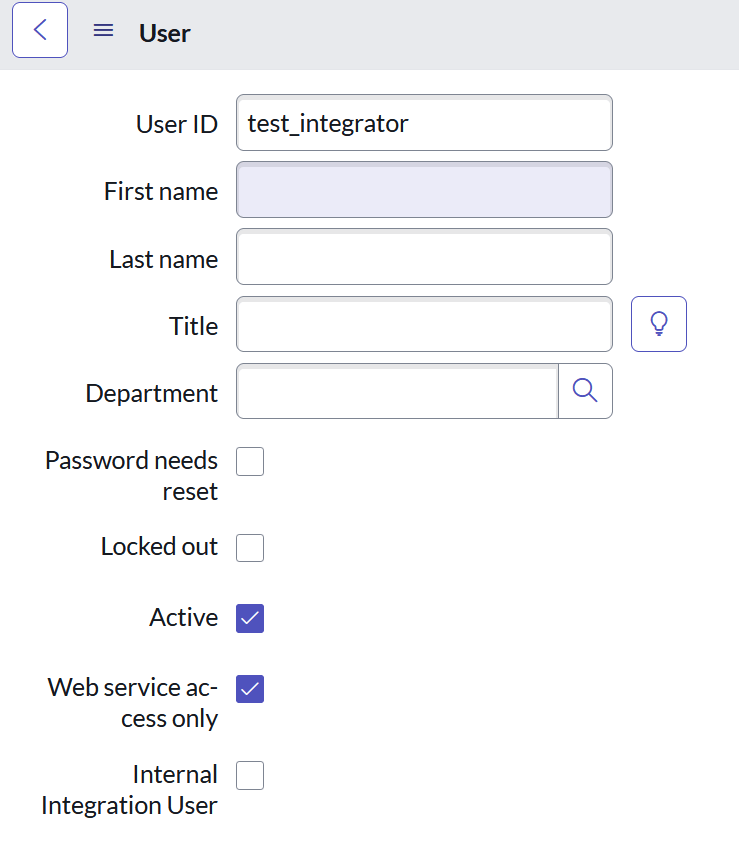Click the Department reference field
Viewport: 739px width, 845px height.
click(x=397, y=391)
